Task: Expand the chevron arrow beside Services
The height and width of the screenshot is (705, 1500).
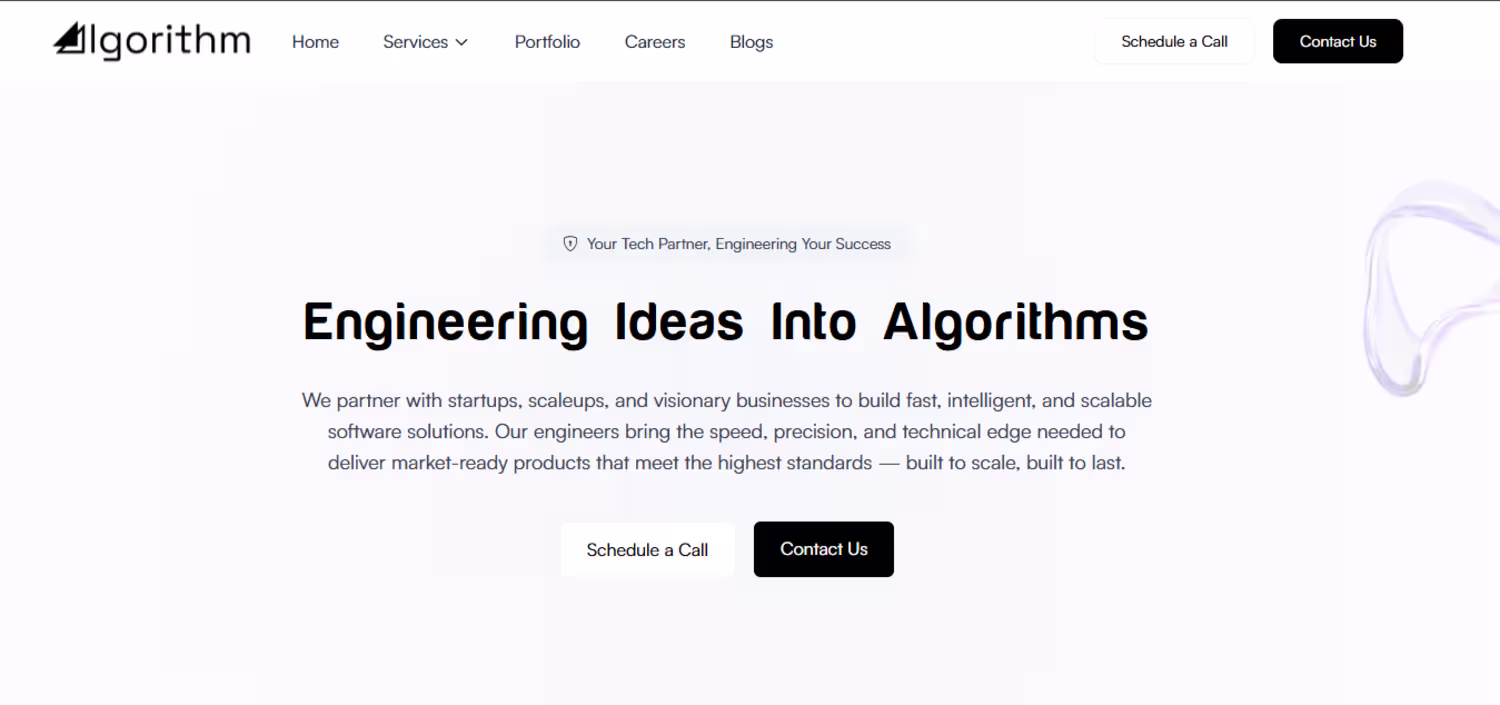Action: (462, 42)
